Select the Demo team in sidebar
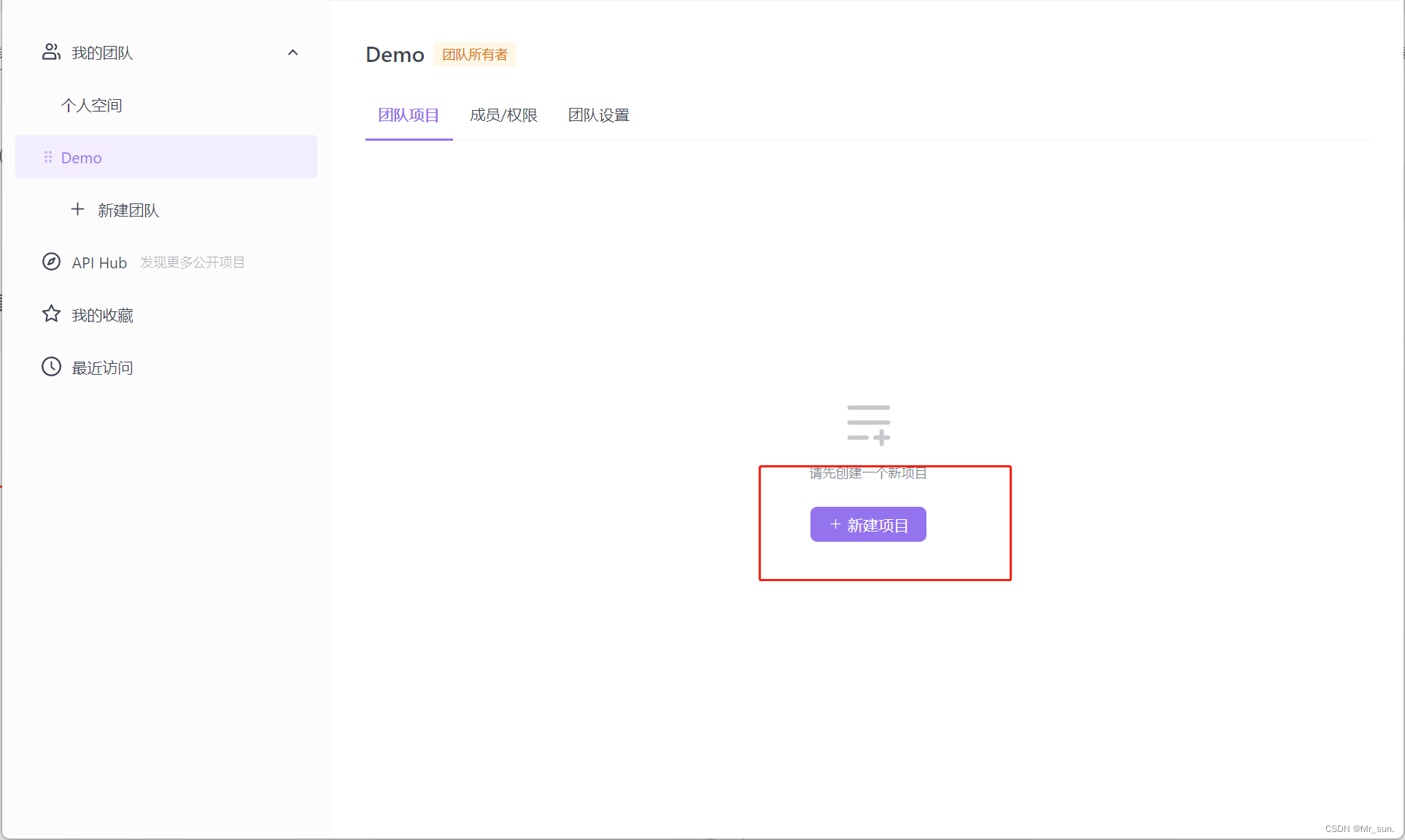 pyautogui.click(x=166, y=157)
